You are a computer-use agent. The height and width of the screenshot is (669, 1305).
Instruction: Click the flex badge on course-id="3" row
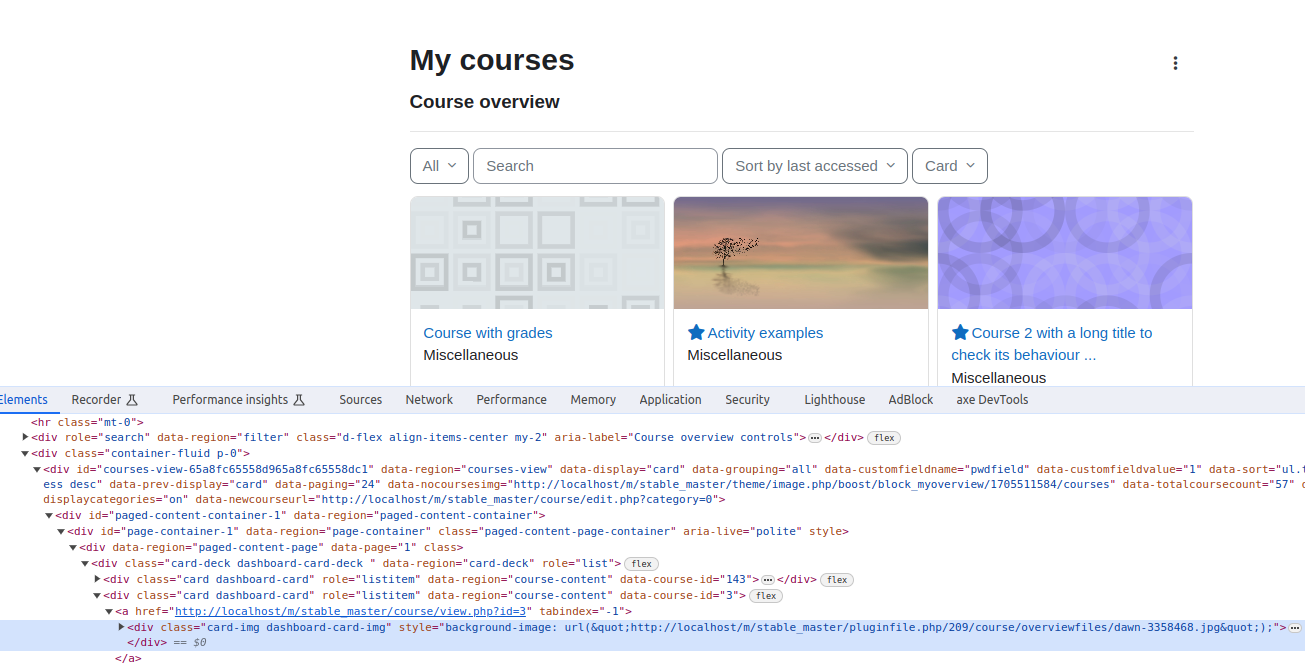click(765, 596)
